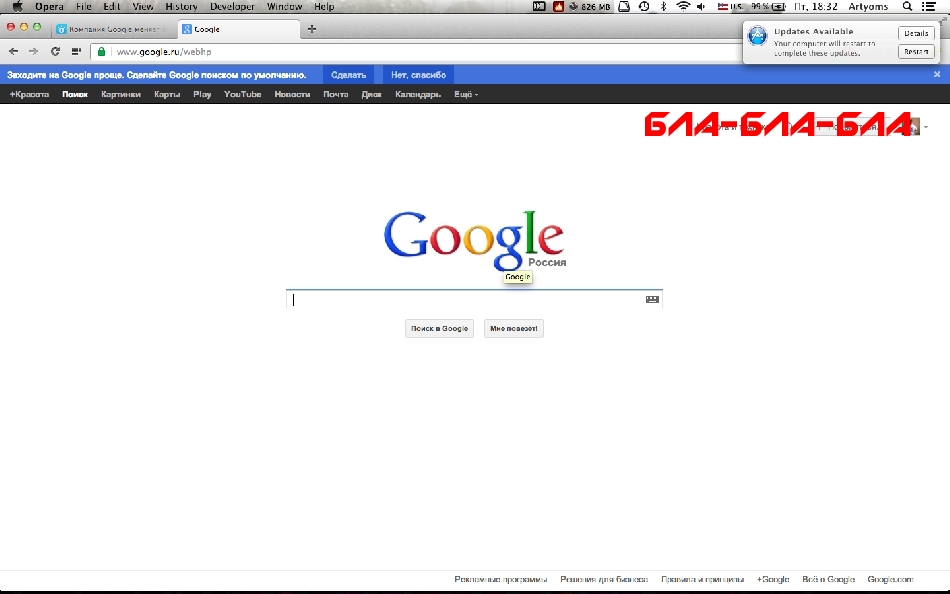Open the Help menu

[324, 7]
